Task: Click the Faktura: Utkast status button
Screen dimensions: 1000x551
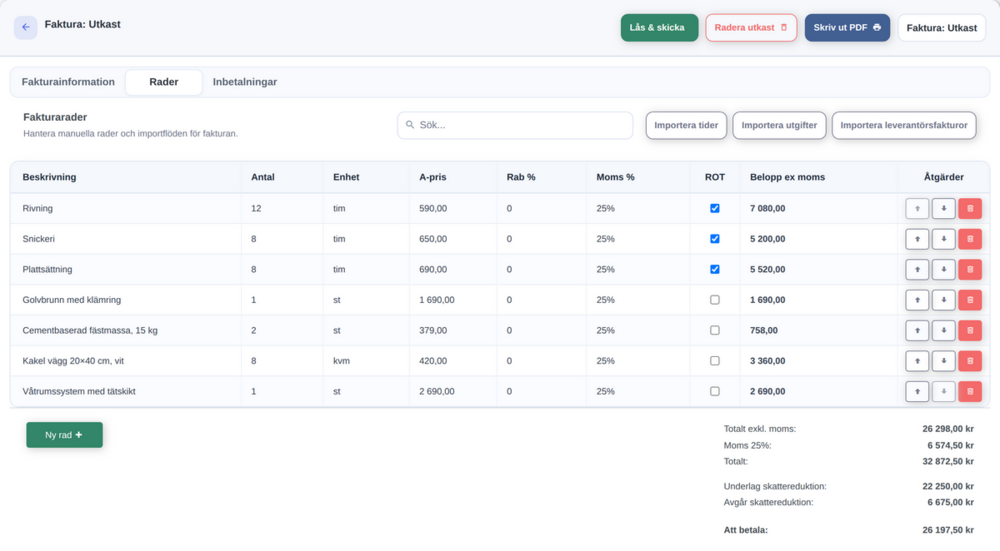Action: tap(941, 28)
